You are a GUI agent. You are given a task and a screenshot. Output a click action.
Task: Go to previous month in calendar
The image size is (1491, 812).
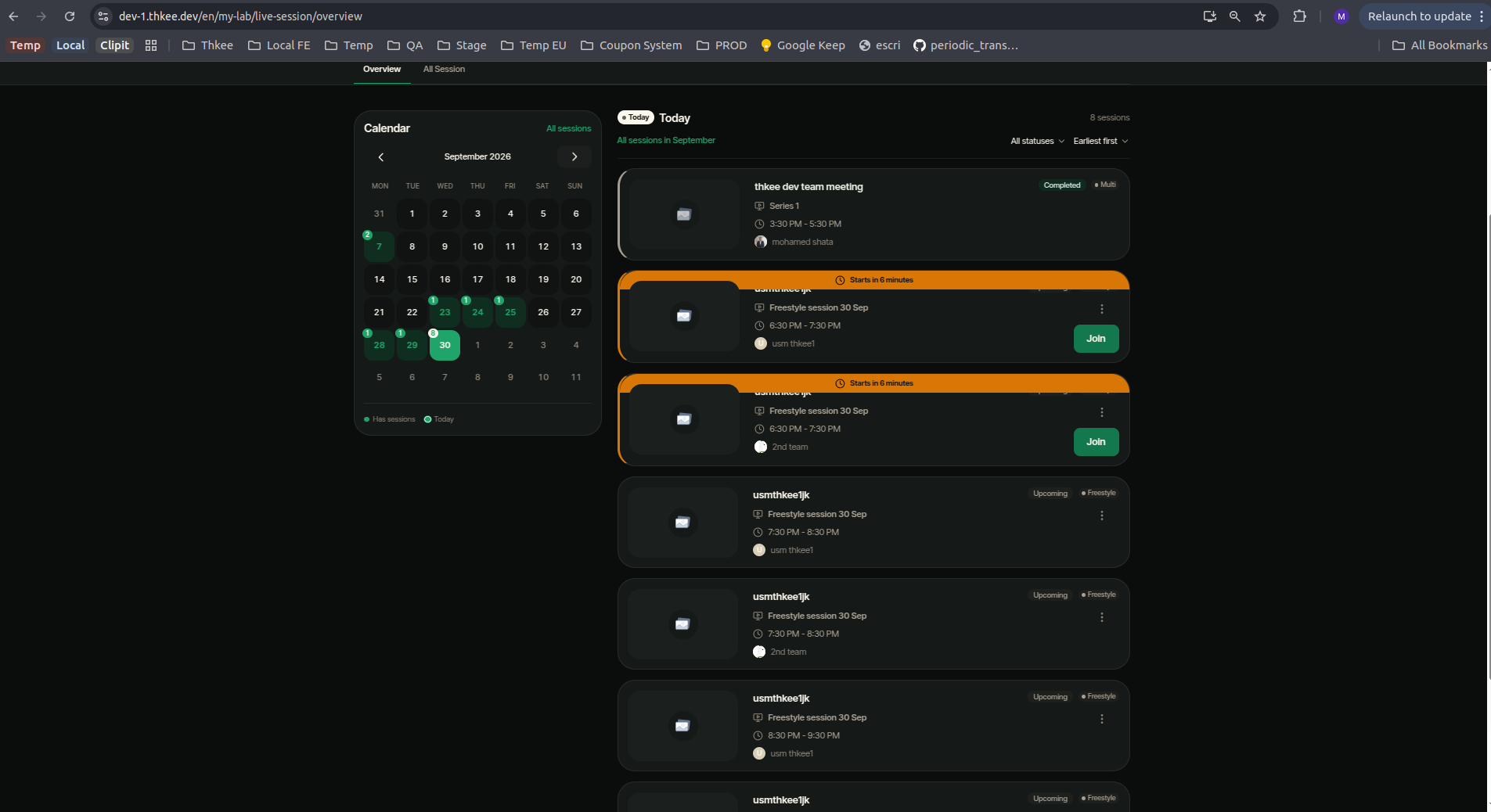381,157
